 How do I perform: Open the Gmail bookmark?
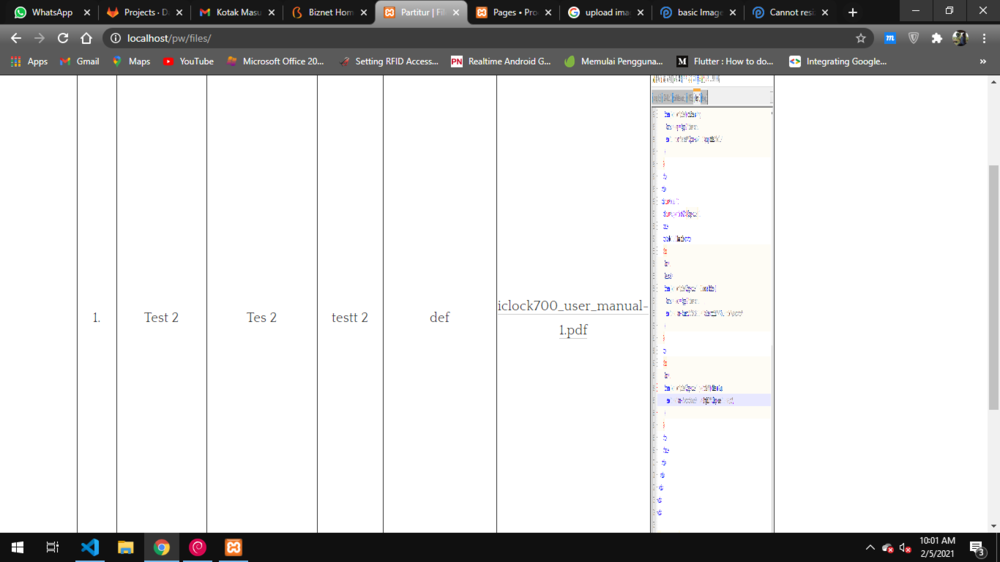(79, 61)
